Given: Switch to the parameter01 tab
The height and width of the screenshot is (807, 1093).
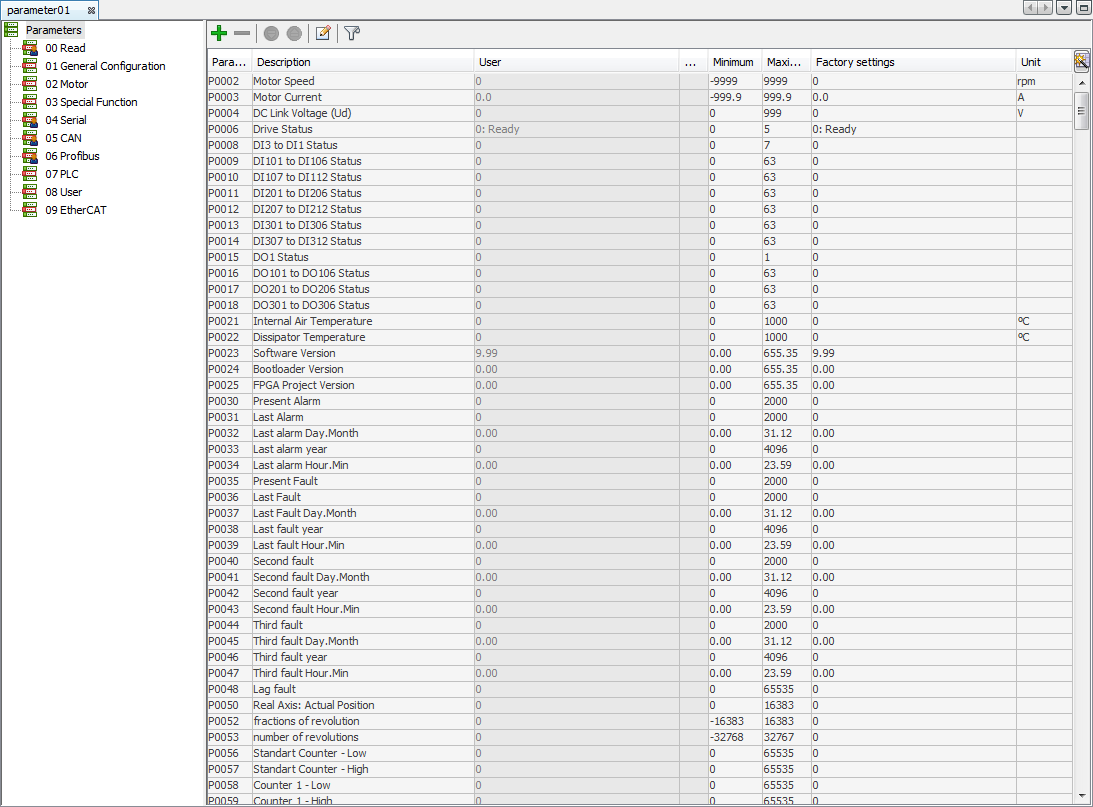Looking at the screenshot, I should (x=38, y=9).
